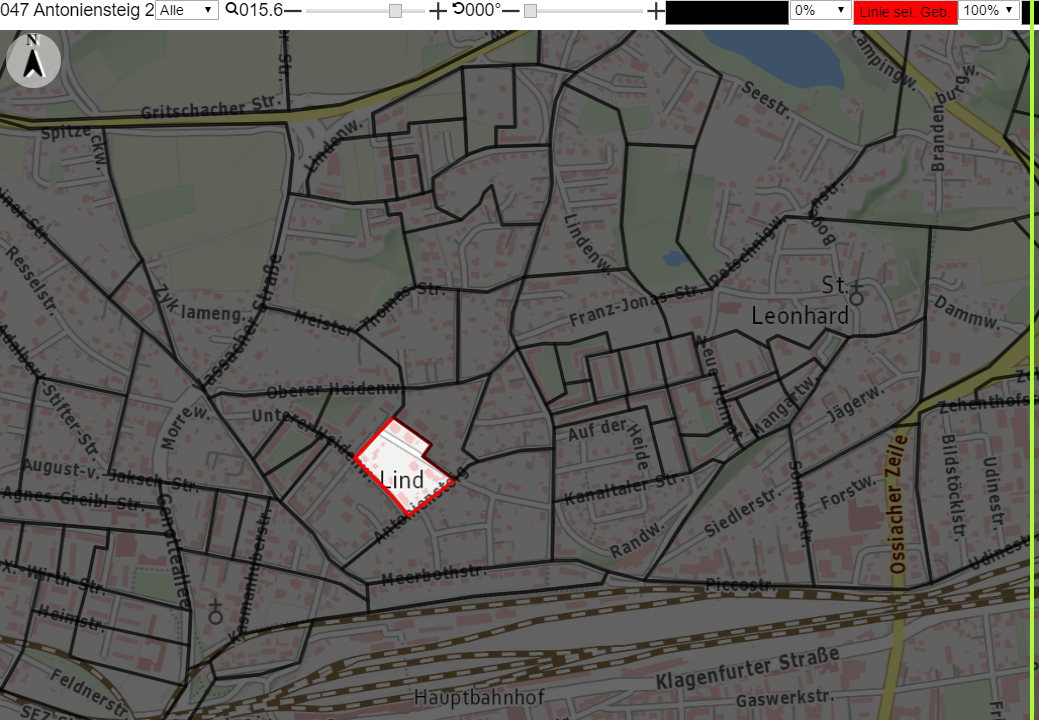The height and width of the screenshot is (720, 1039).
Task: Click the 047 Antoniensteig 2 title text
Action: [x=77, y=10]
